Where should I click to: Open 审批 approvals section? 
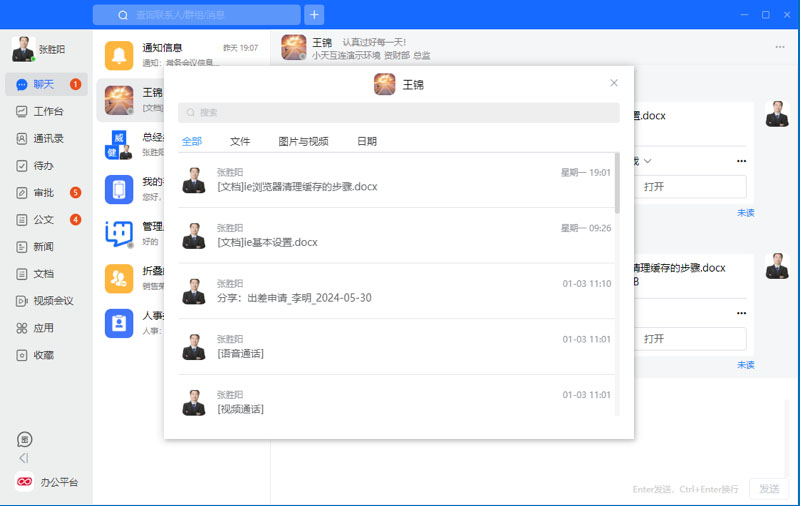click(42, 192)
